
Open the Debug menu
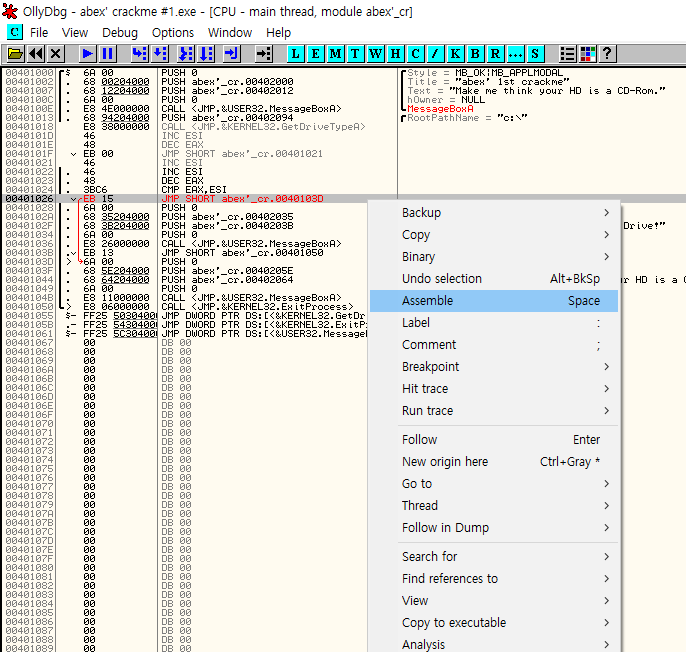(120, 33)
